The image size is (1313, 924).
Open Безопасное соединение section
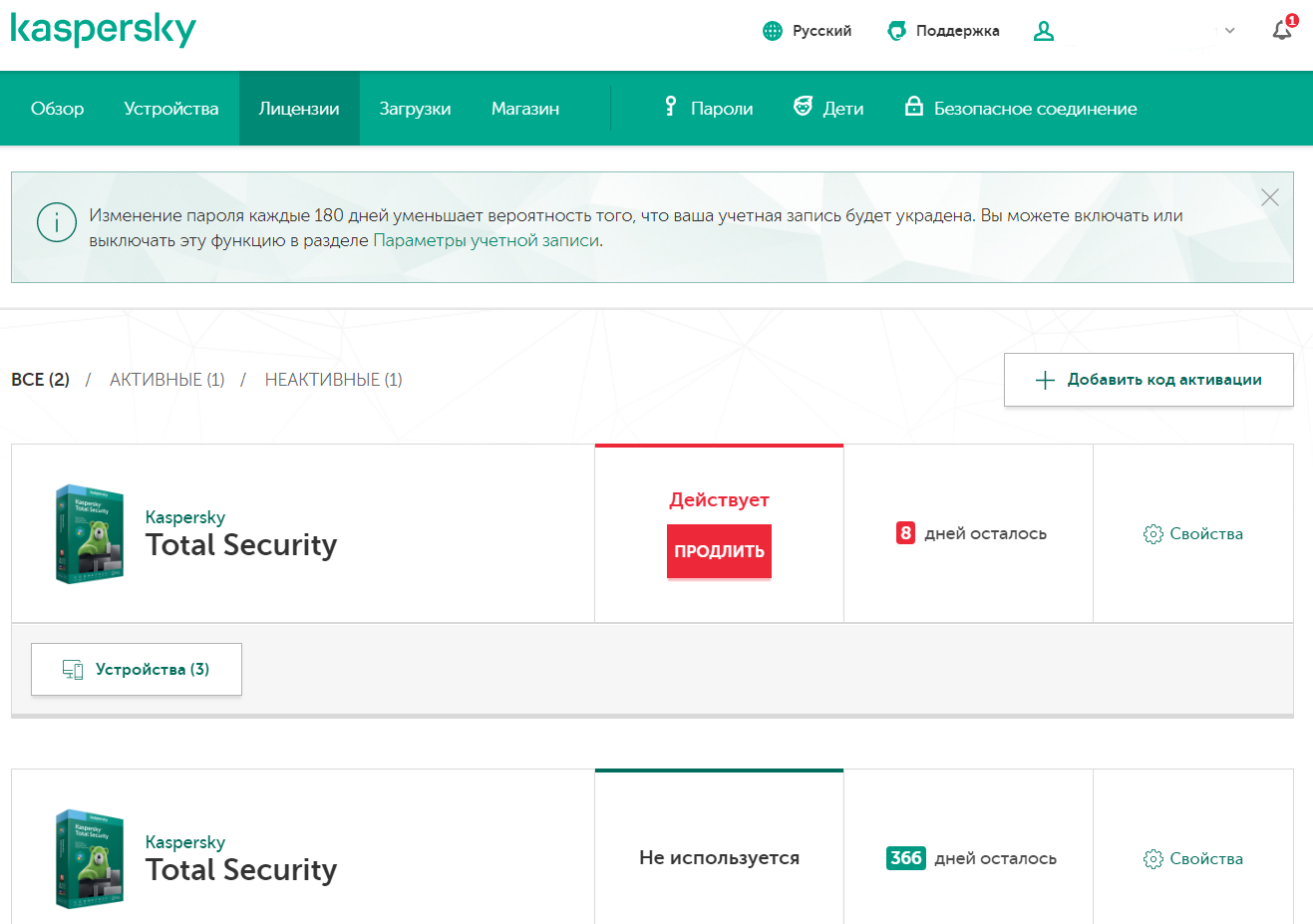click(x=1021, y=109)
